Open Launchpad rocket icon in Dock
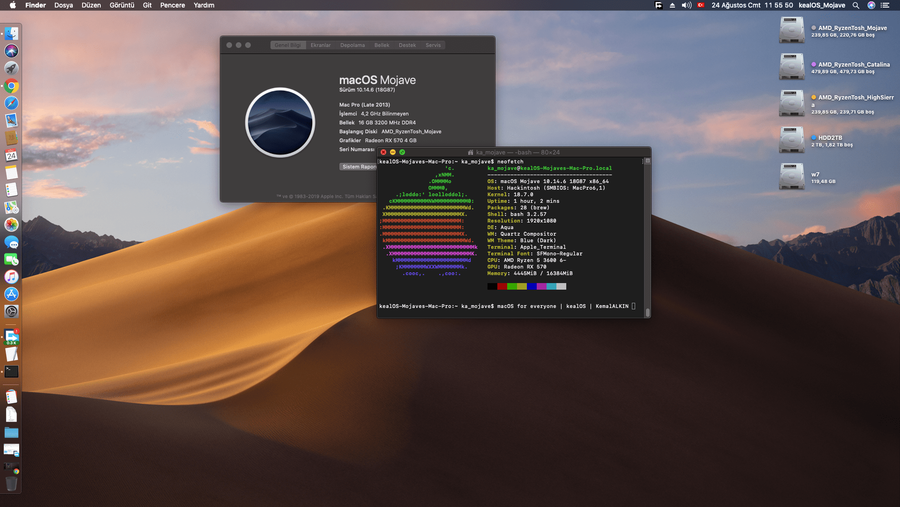Viewport: 900px width, 507px height. 11,68
